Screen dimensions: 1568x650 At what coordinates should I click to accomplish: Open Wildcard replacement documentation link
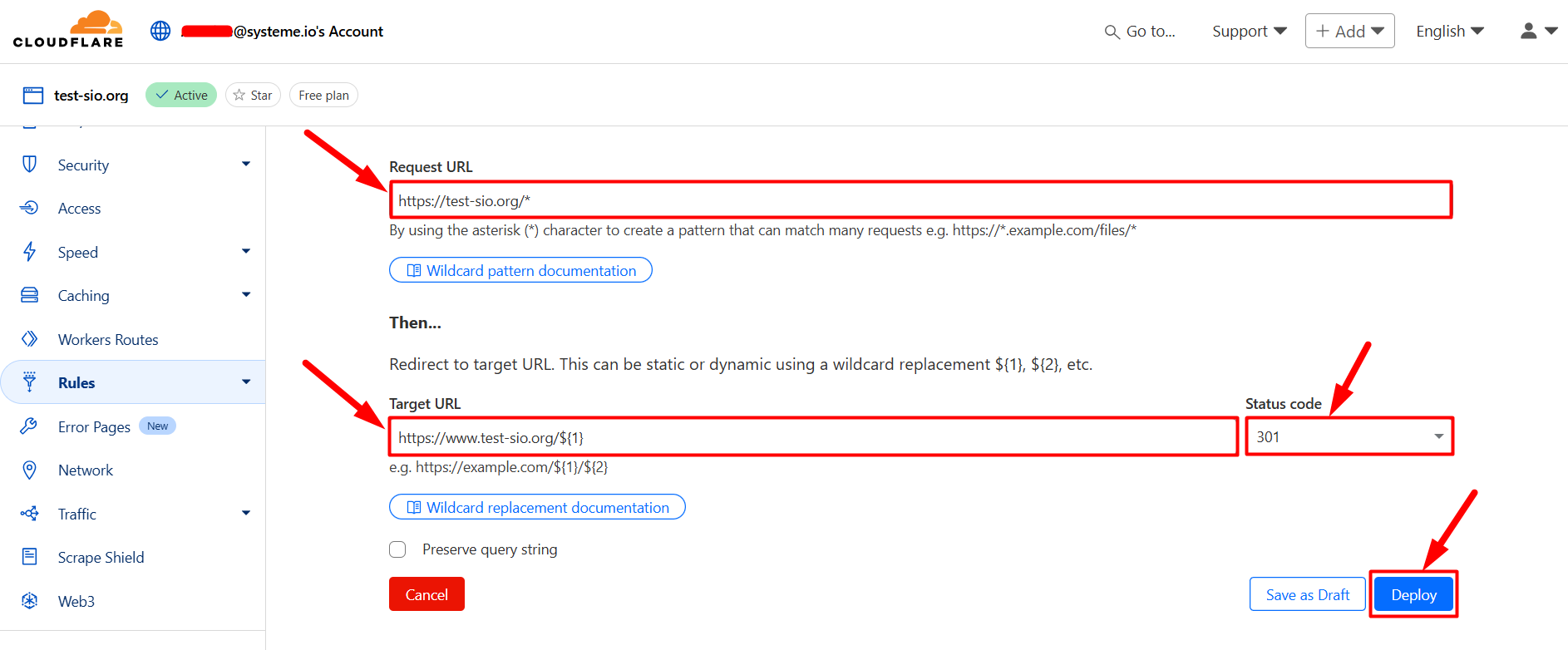point(537,507)
